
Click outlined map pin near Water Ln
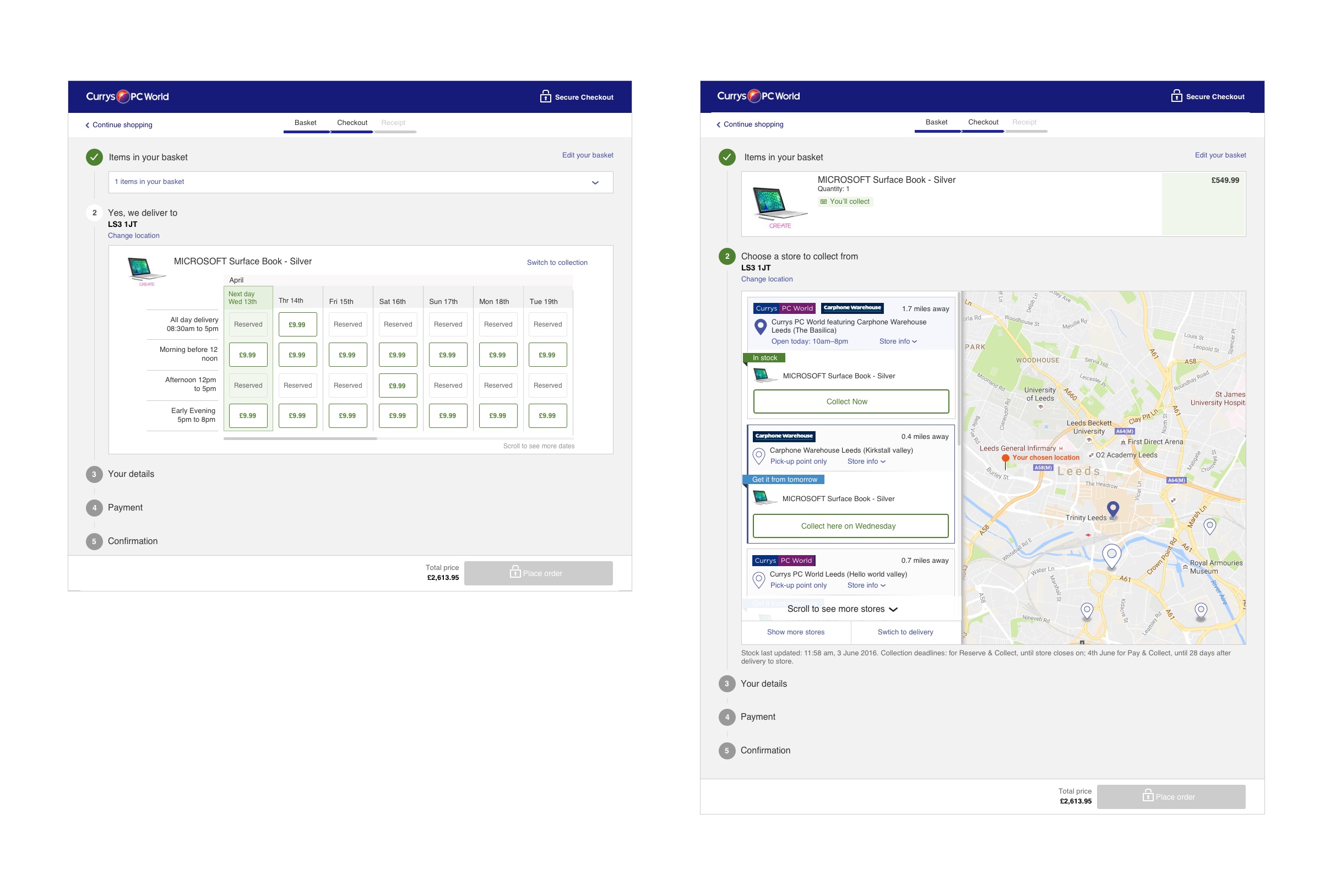[1111, 557]
